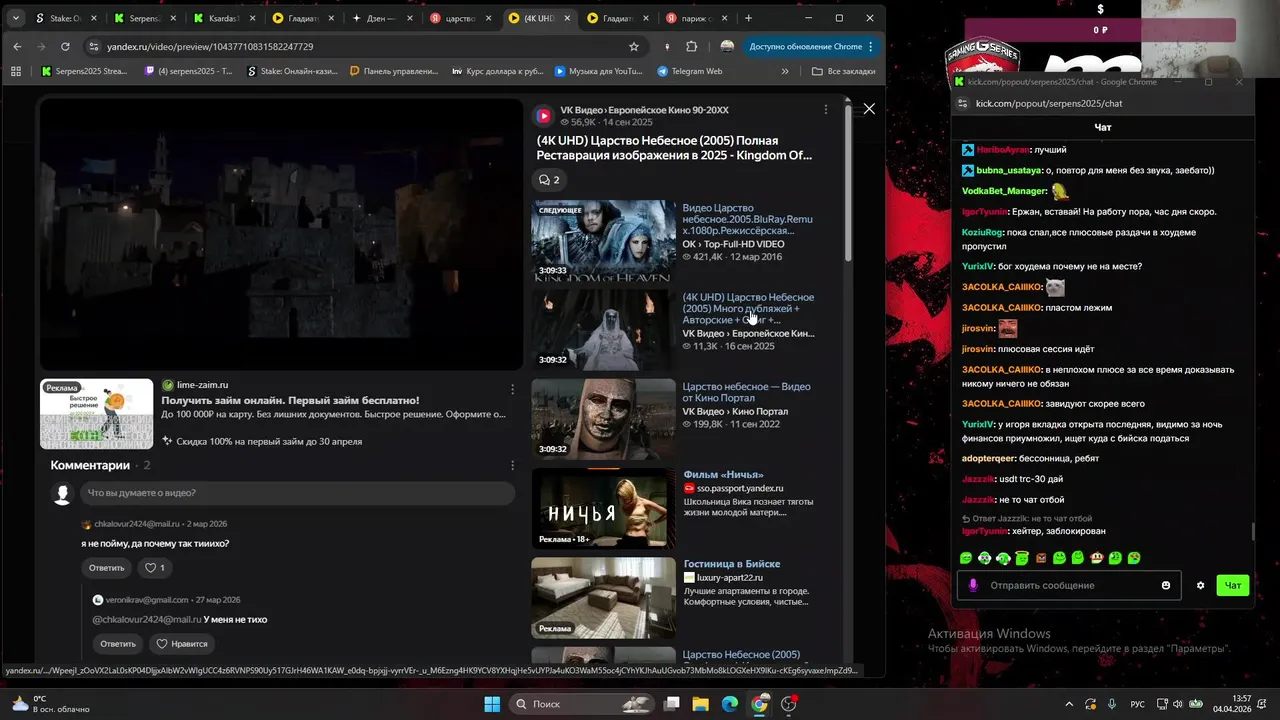Switch to the царство Yandex search tab
The height and width of the screenshot is (720, 1280).
pyautogui.click(x=461, y=18)
